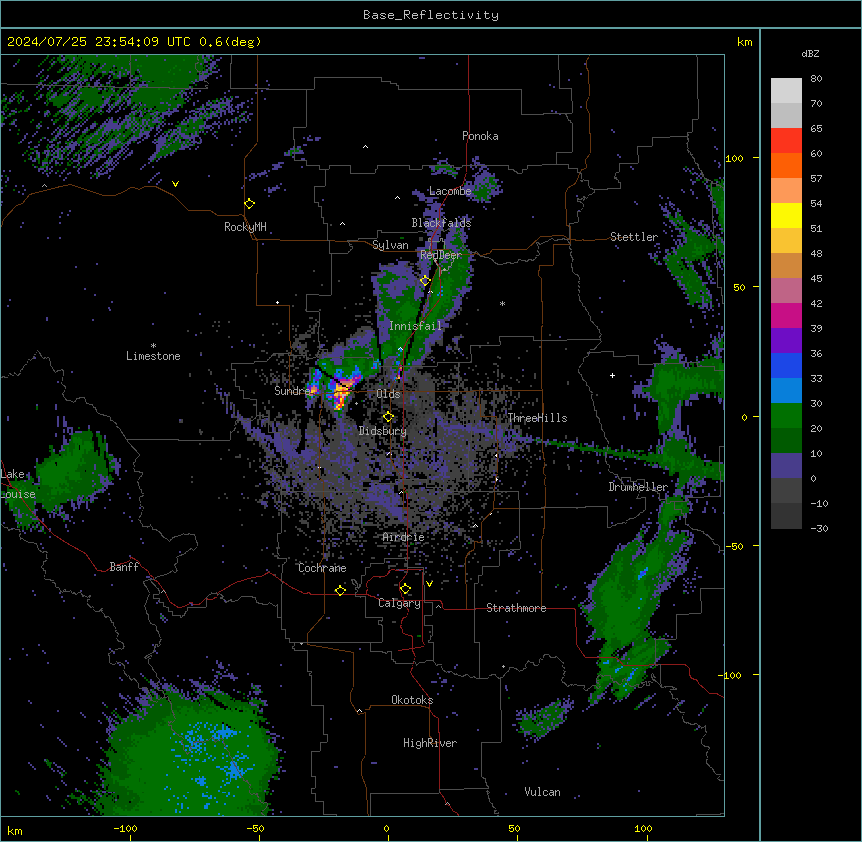The width and height of the screenshot is (862, 842).
Task: Click the Strathmore label
Action: point(516,608)
